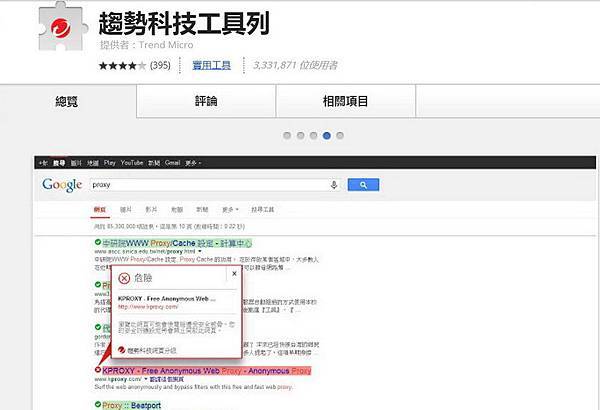
Task: Click 趨勢科技網頁分級 text in popup
Action: click(x=152, y=350)
